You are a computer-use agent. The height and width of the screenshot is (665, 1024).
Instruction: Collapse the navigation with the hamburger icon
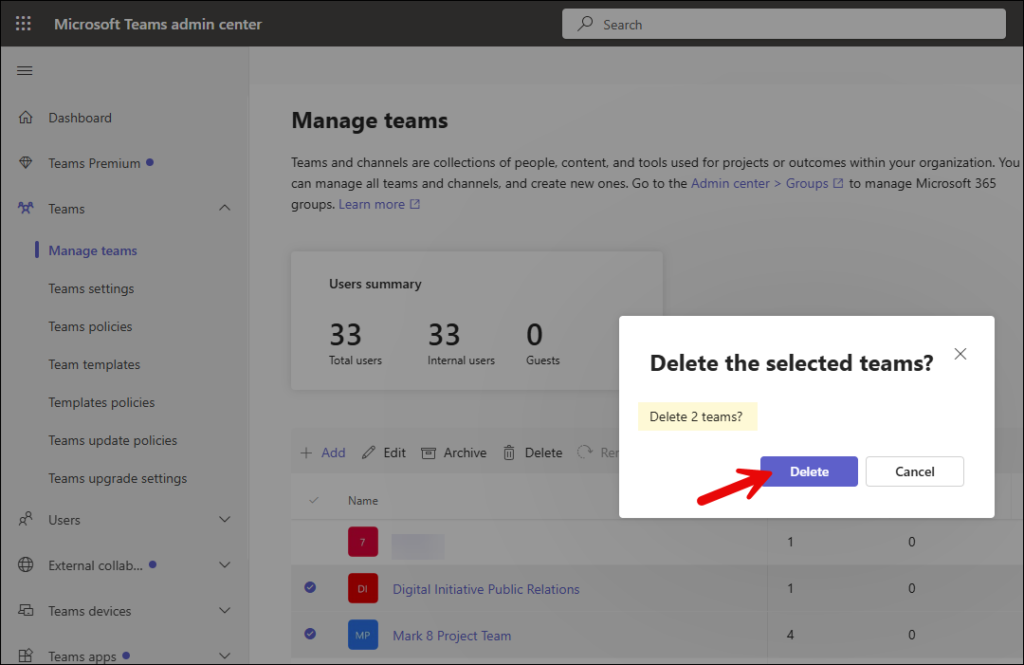coord(25,70)
